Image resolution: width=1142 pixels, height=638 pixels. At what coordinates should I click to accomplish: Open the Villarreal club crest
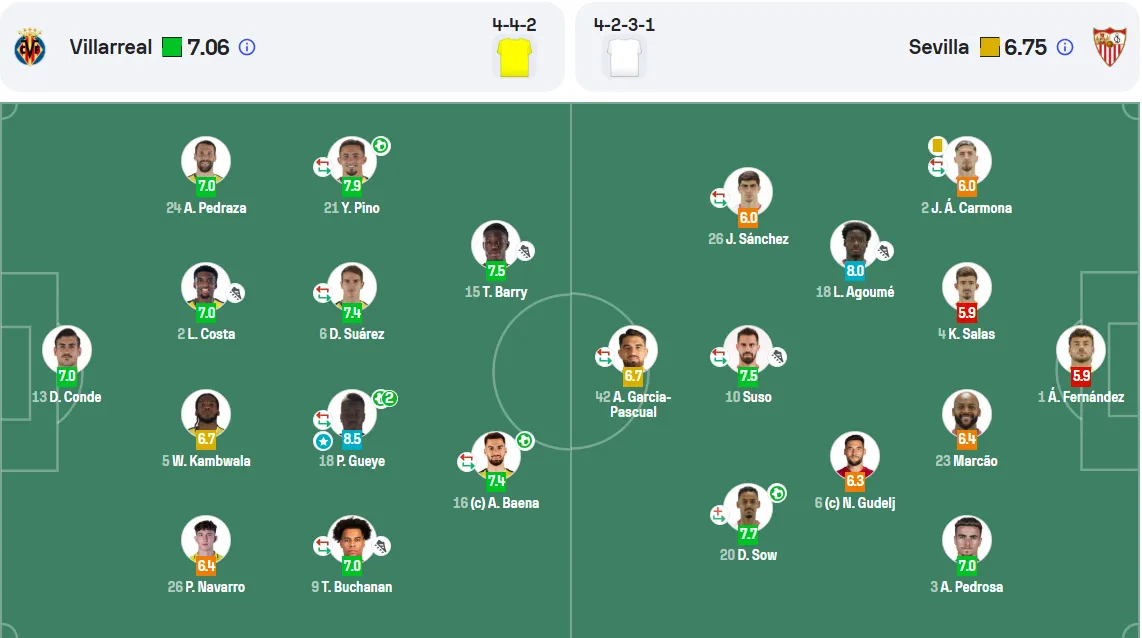coord(30,47)
